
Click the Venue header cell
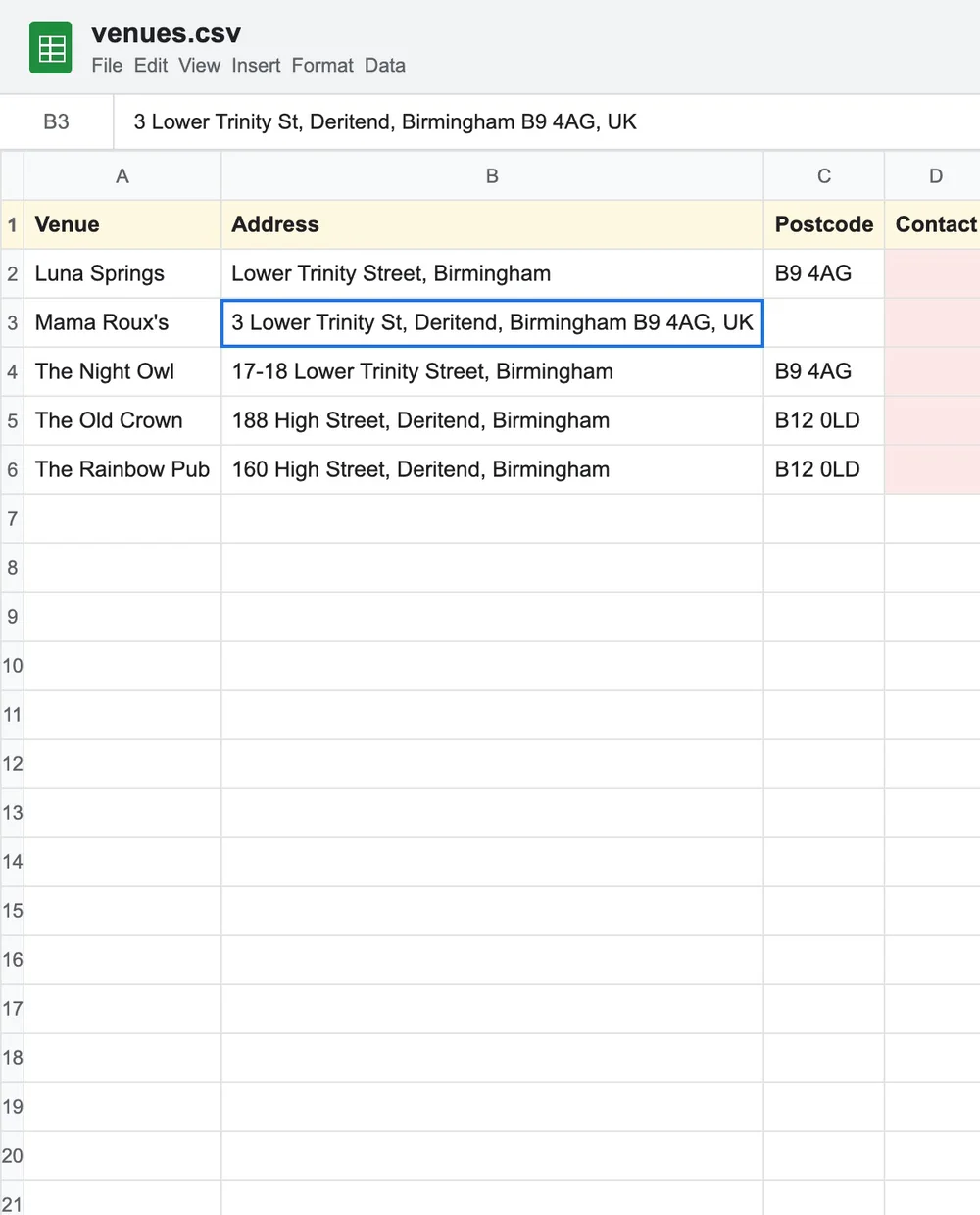coord(122,225)
